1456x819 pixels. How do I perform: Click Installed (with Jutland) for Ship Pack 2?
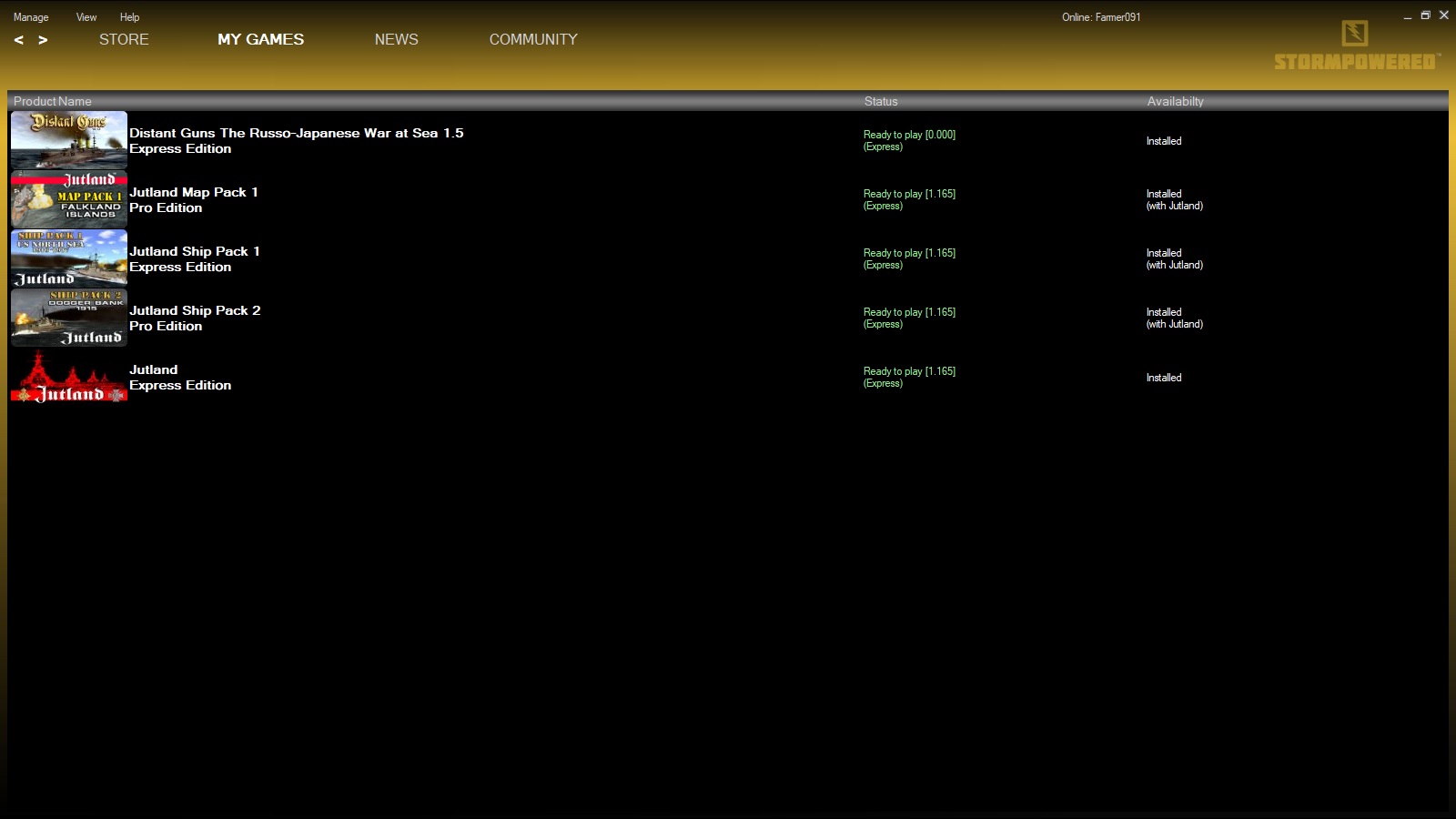tap(1175, 318)
